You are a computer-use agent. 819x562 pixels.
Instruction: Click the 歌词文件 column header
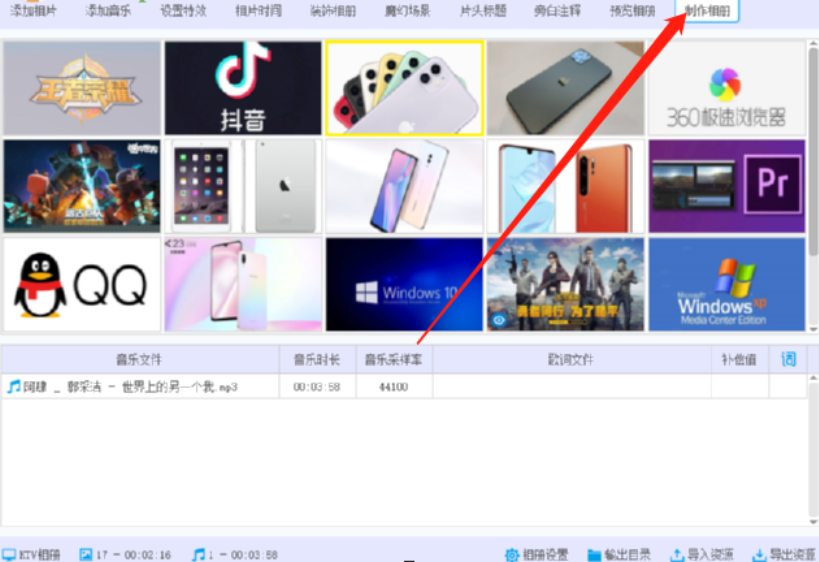pyautogui.click(x=571, y=359)
